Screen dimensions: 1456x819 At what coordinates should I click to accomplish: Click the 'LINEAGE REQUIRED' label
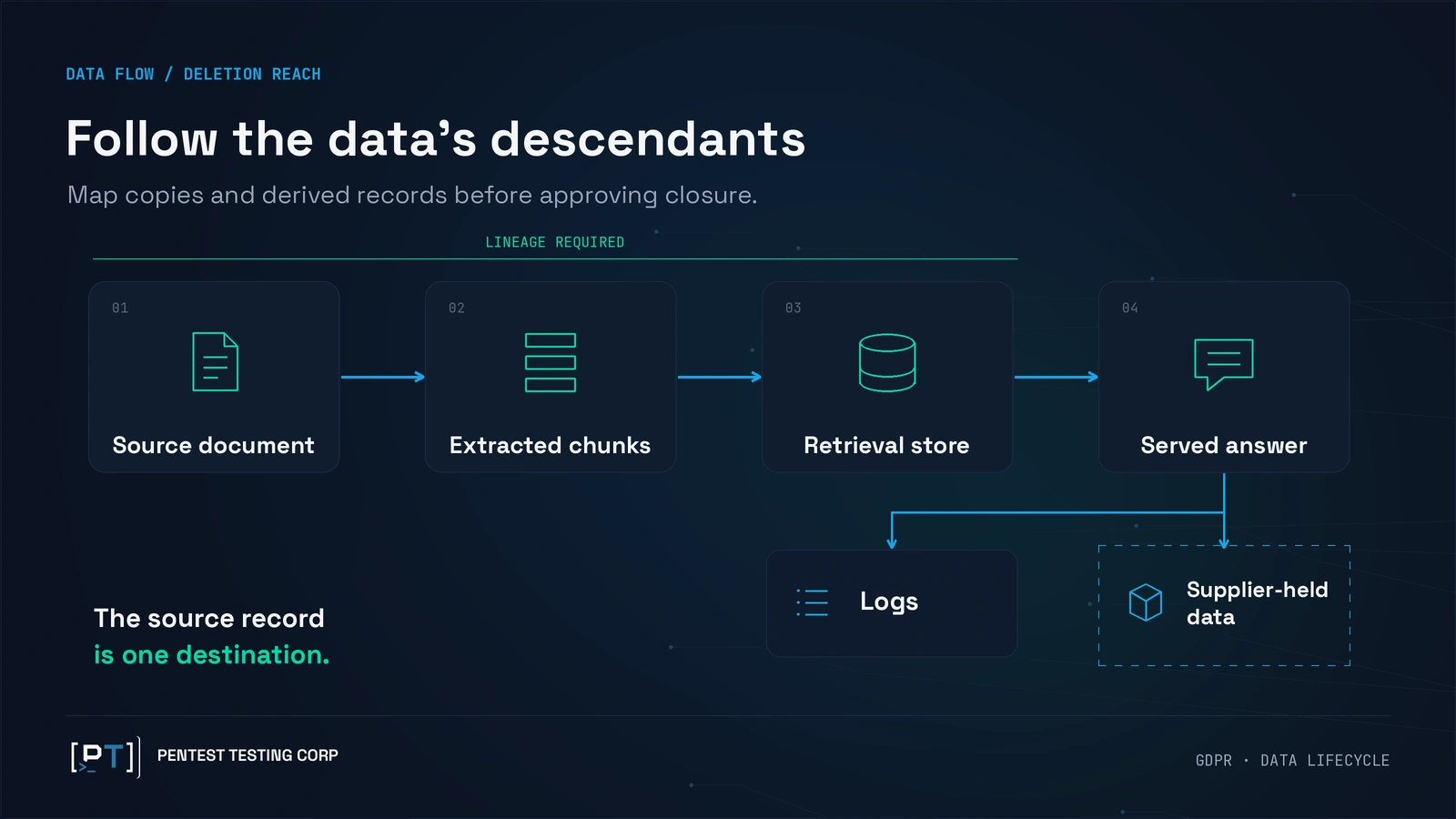555,242
